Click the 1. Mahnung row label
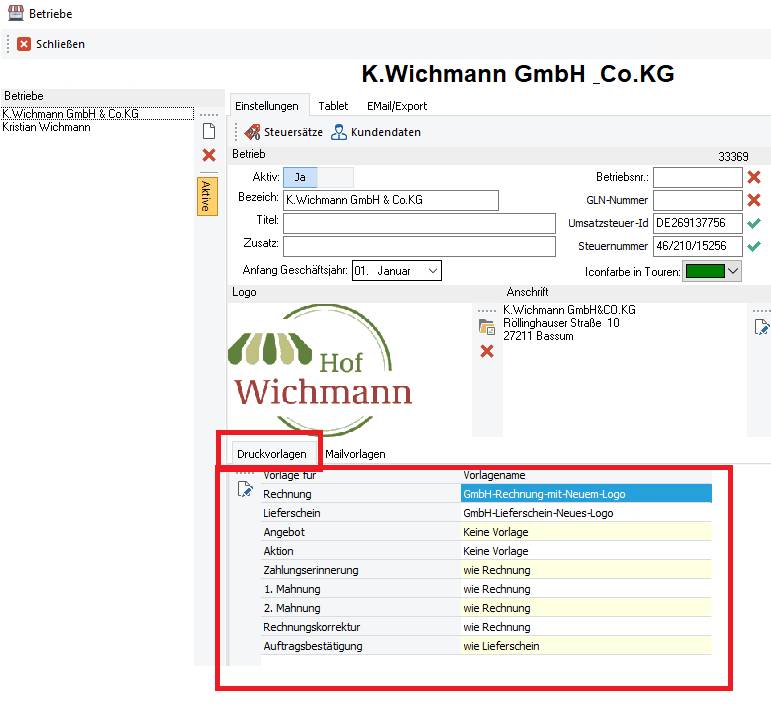 point(292,589)
